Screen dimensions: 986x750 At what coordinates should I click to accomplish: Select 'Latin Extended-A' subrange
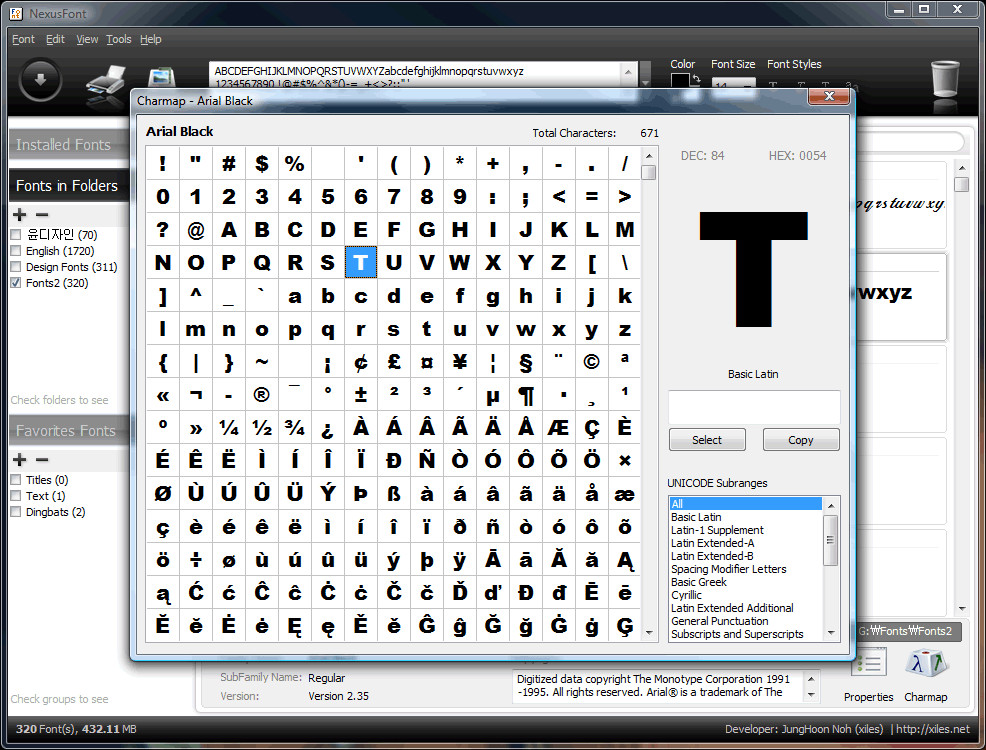pos(745,543)
